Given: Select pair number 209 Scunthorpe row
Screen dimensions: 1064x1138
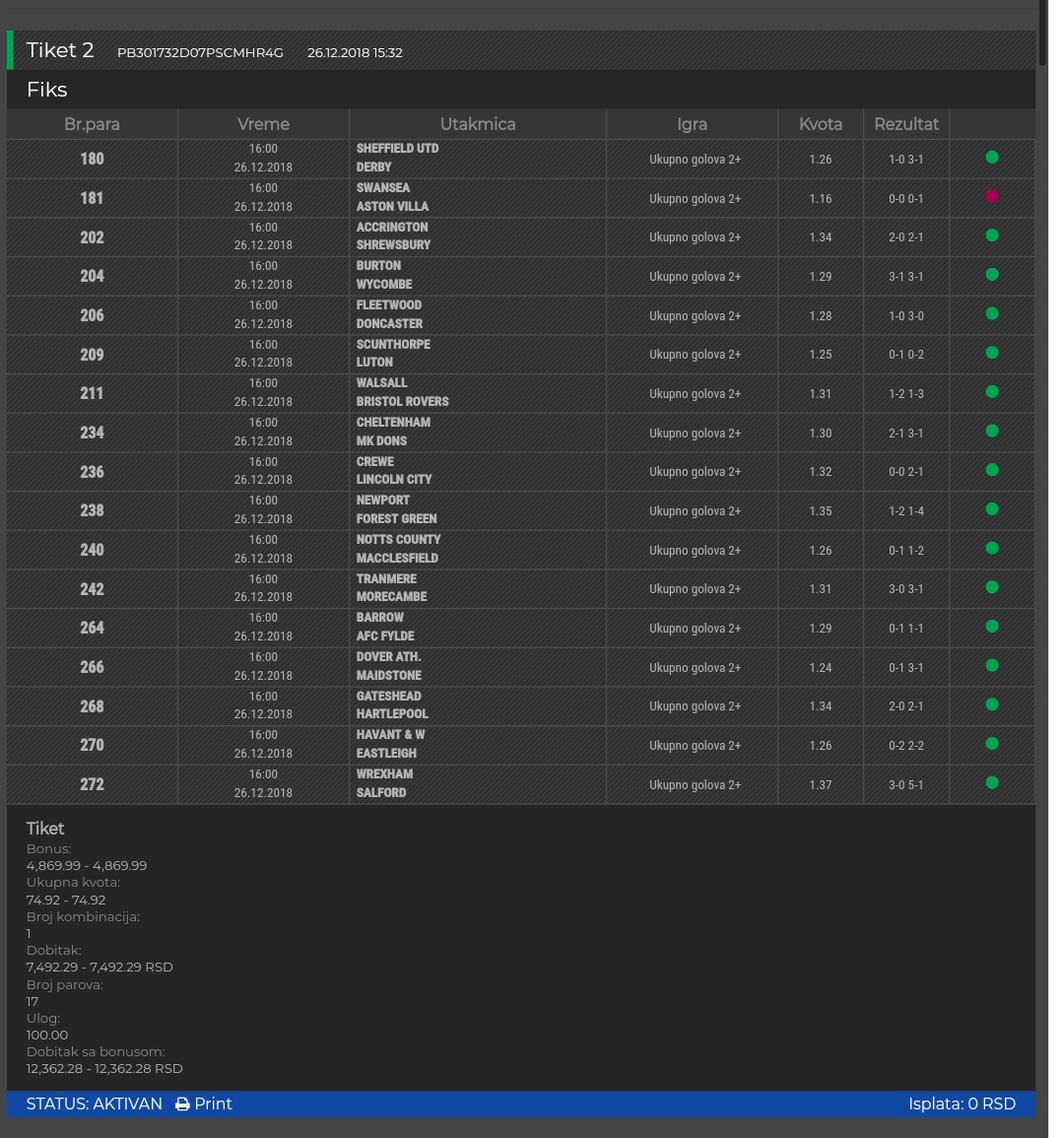Looking at the screenshot, I should pyautogui.click(x=92, y=355).
